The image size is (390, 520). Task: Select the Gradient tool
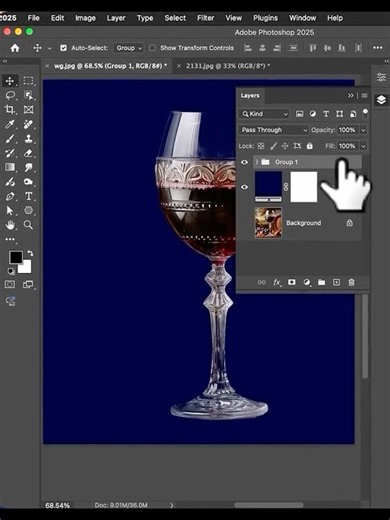coord(10,167)
